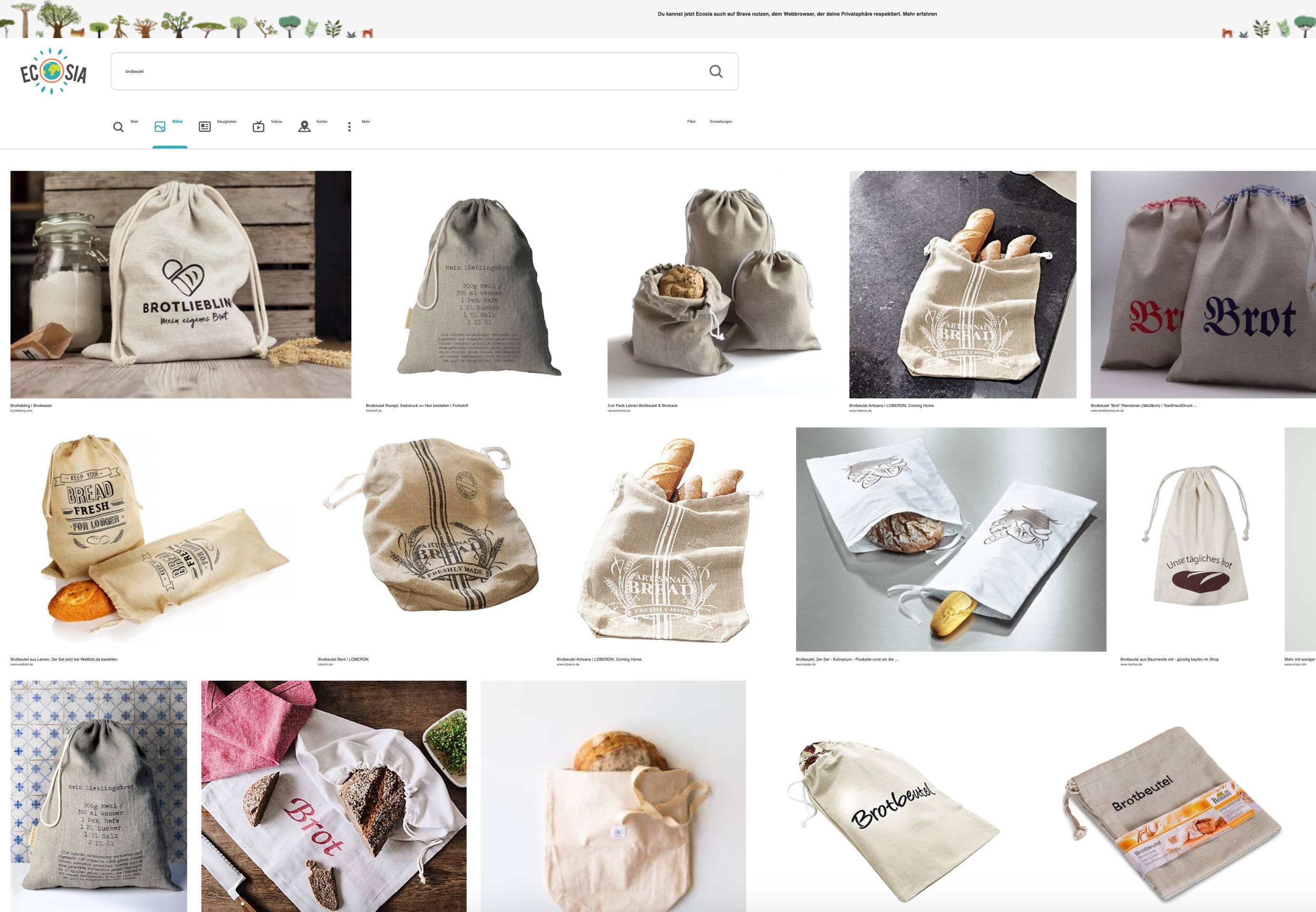Open the Brotliebling bread bag thumbnail
Image resolution: width=1316 pixels, height=912 pixels.
180,284
